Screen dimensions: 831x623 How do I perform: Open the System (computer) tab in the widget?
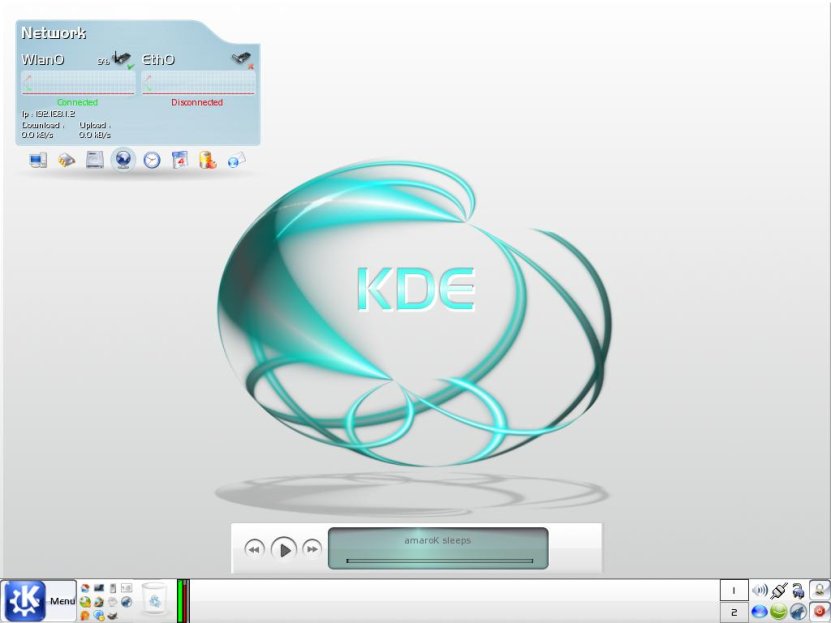(x=38, y=160)
